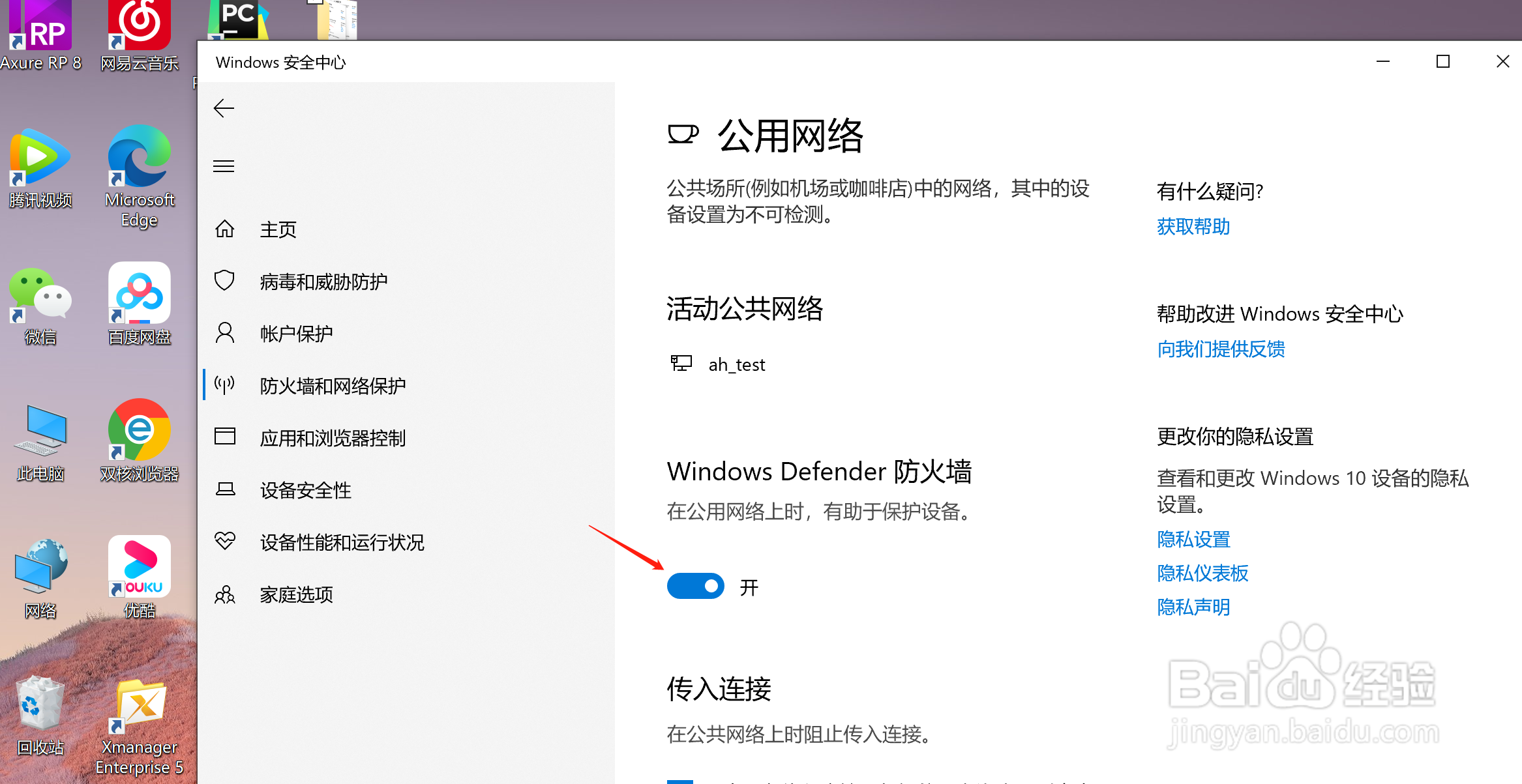Click the firewall network antenna icon
1522x784 pixels.
click(225, 385)
